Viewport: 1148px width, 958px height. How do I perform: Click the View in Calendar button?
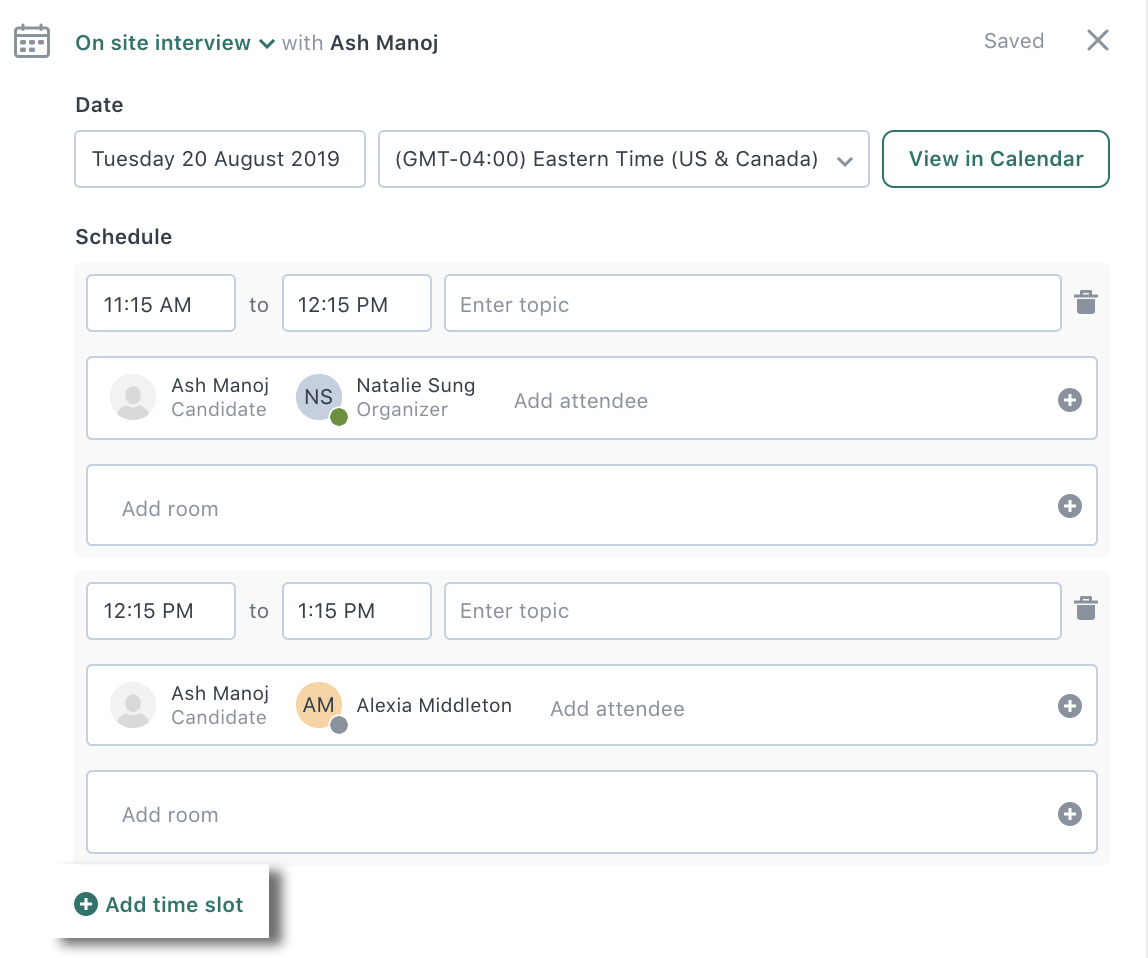click(x=995, y=158)
